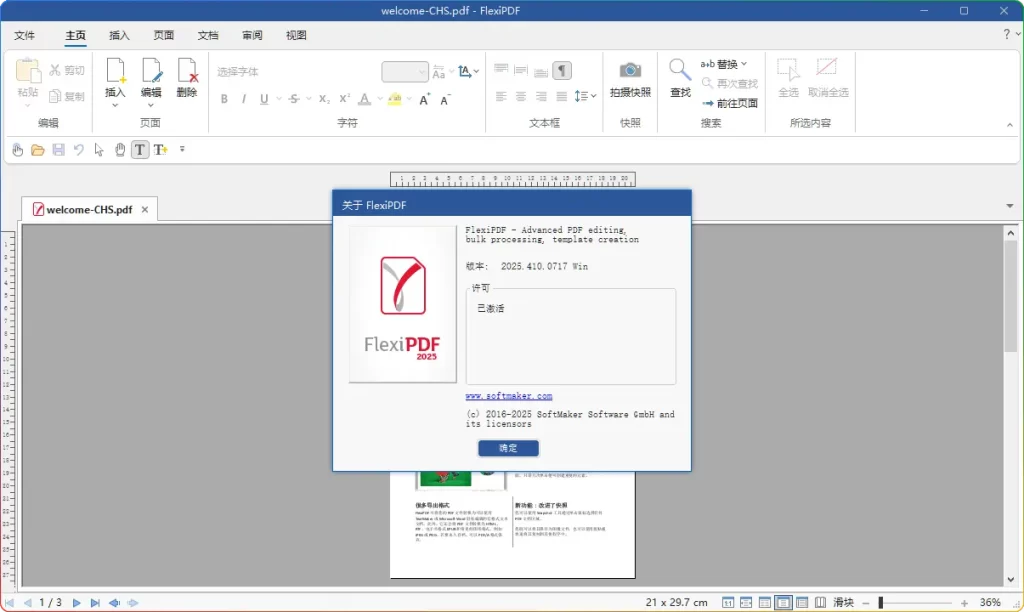This screenshot has height=612, width=1024.
Task: Toggle Subscript formatting
Action: click(324, 99)
